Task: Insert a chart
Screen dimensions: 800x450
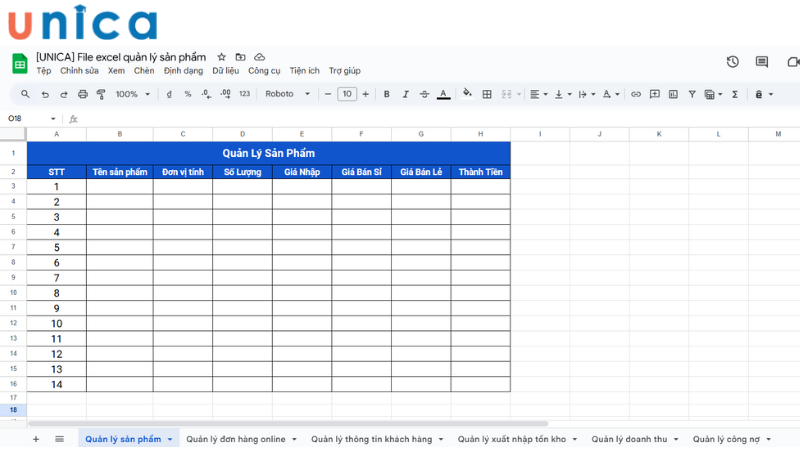Action: click(x=673, y=94)
